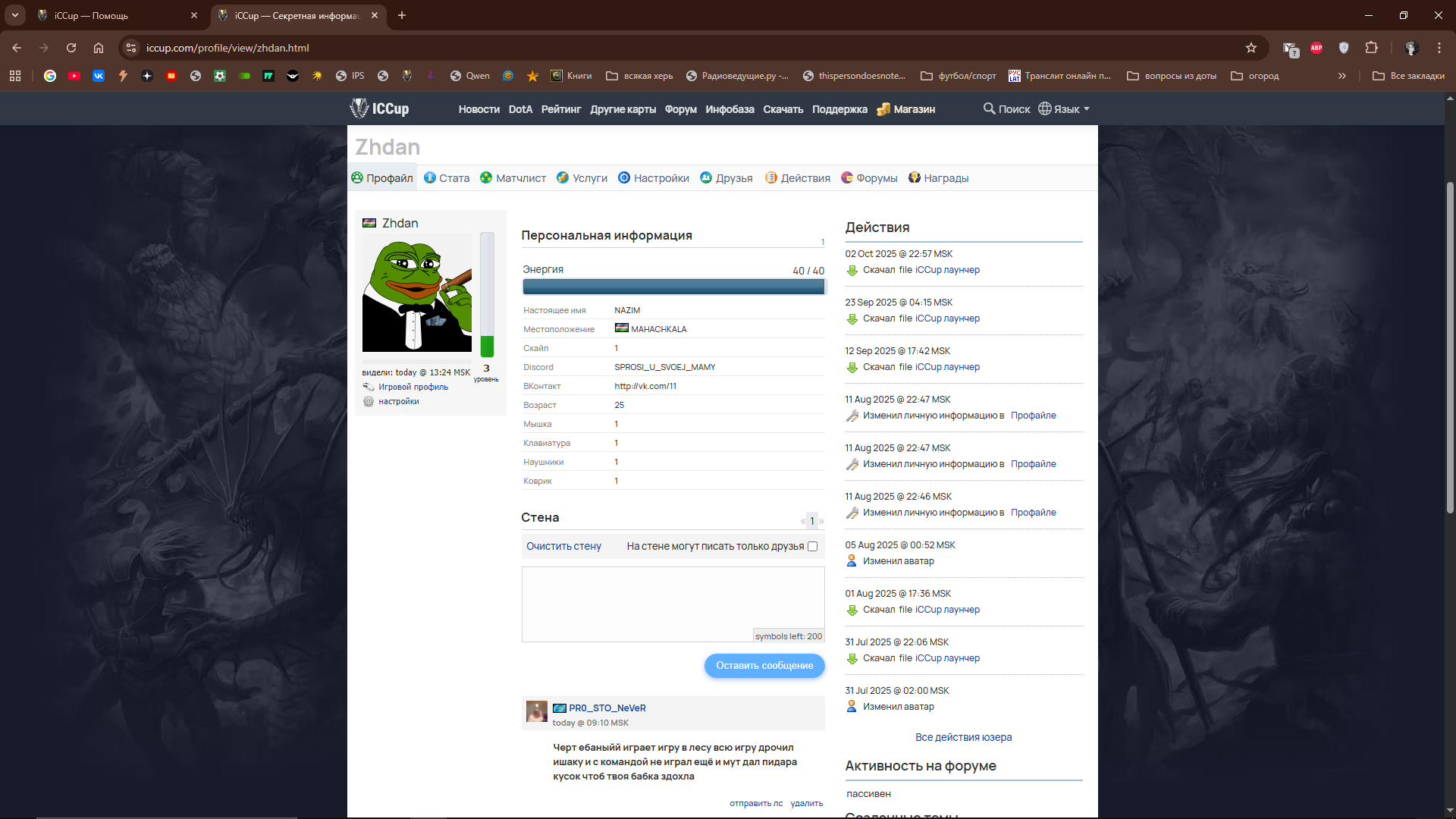Click the Очистить стену link
The width and height of the screenshot is (1456, 819).
click(563, 546)
